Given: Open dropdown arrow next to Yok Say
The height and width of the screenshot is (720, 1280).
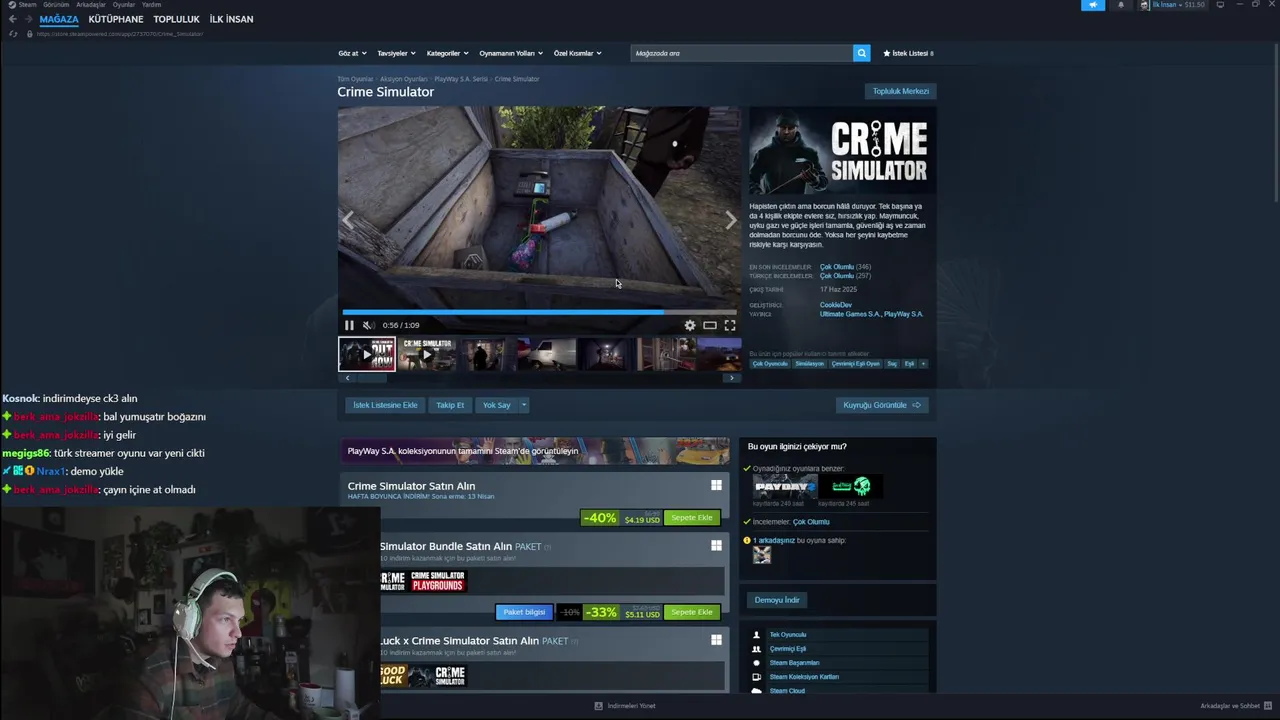Looking at the screenshot, I should point(523,405).
